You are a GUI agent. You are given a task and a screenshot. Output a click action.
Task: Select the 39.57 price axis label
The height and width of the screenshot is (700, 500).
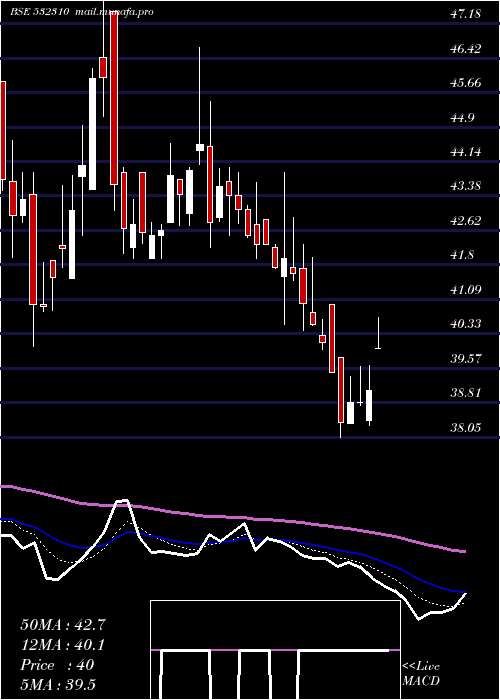pyautogui.click(x=466, y=358)
